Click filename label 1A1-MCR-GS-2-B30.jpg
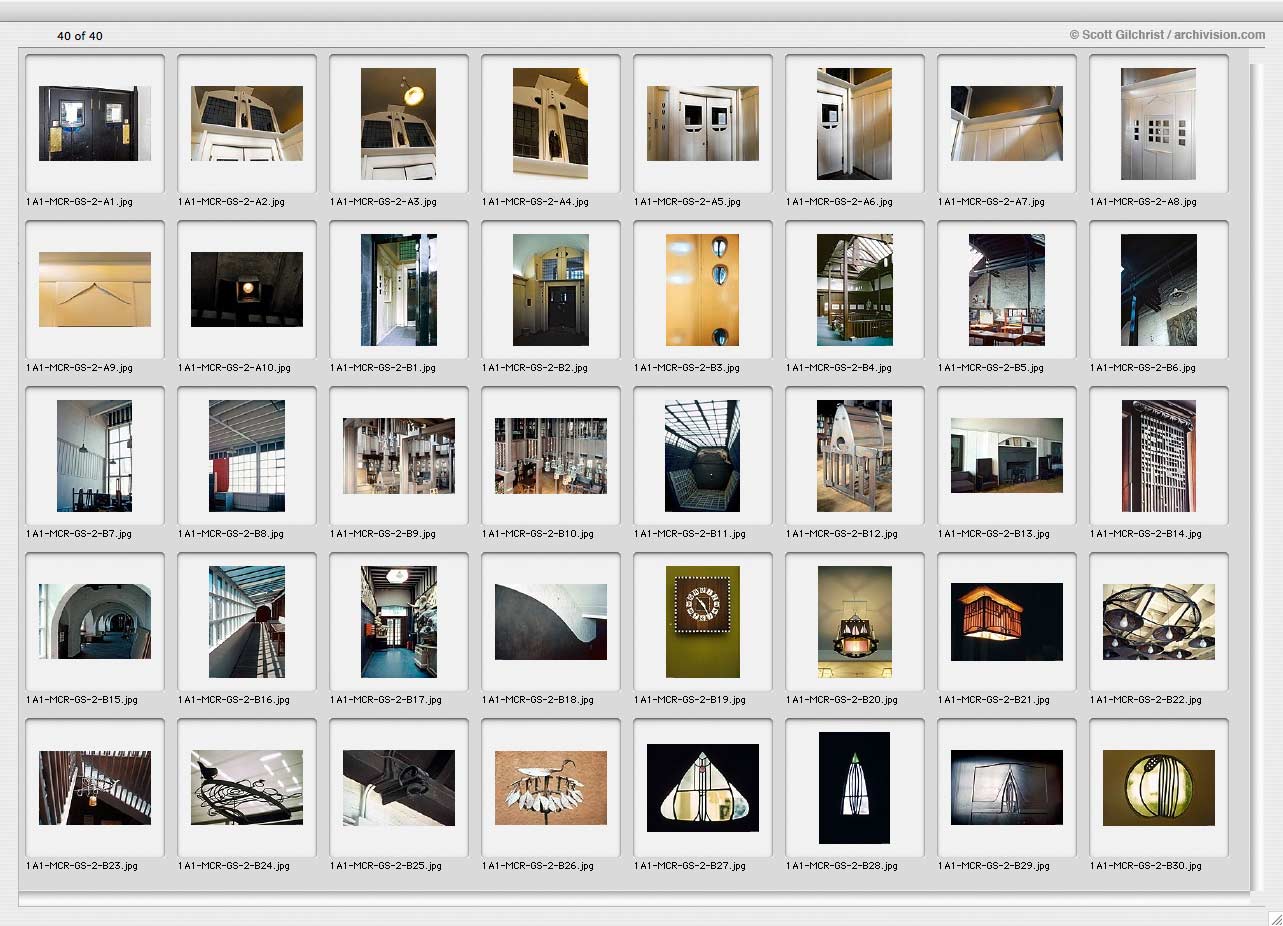 pyautogui.click(x=1146, y=866)
